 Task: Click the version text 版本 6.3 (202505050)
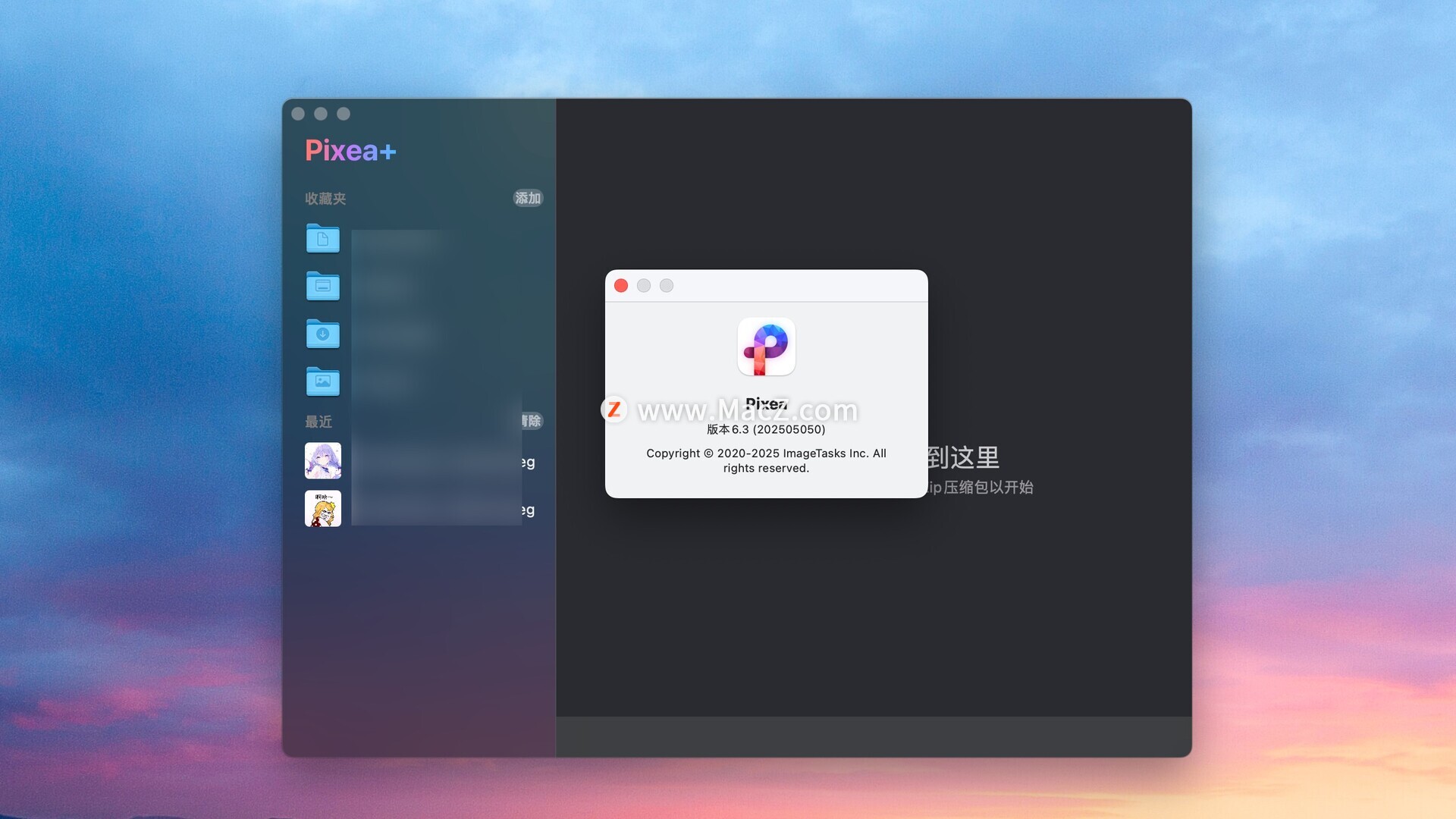click(766, 429)
